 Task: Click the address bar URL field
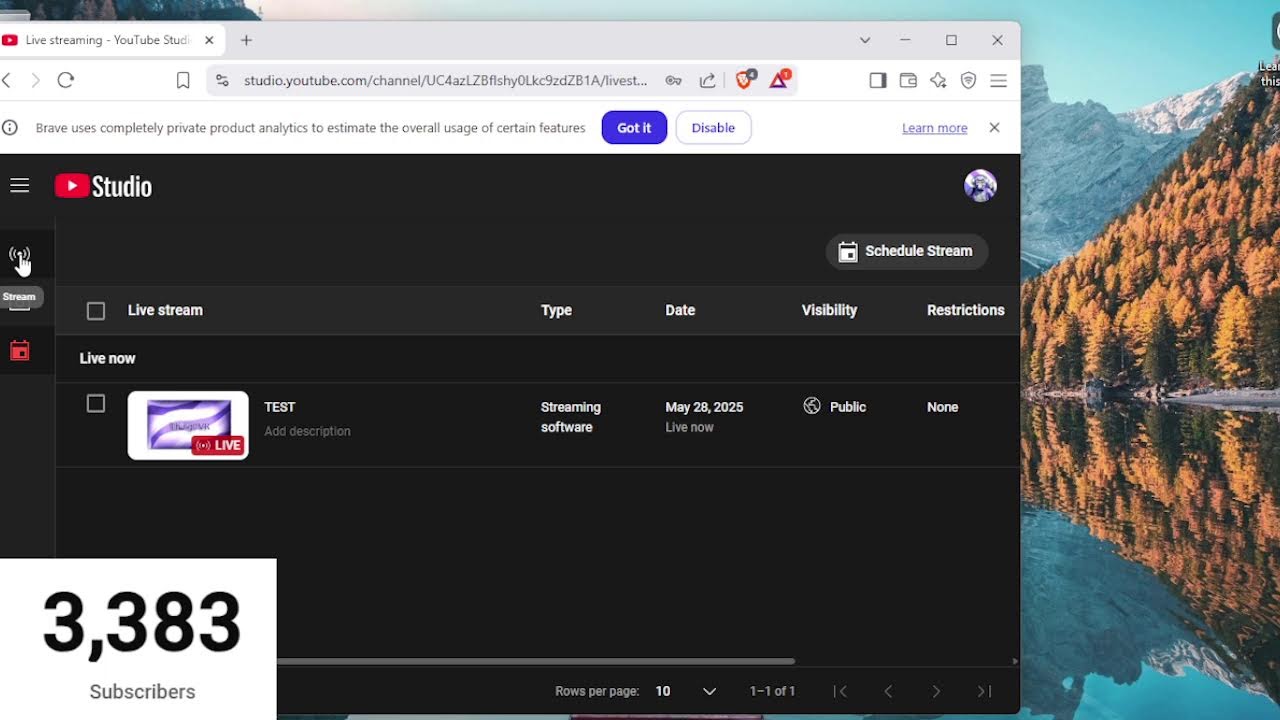[x=445, y=80]
